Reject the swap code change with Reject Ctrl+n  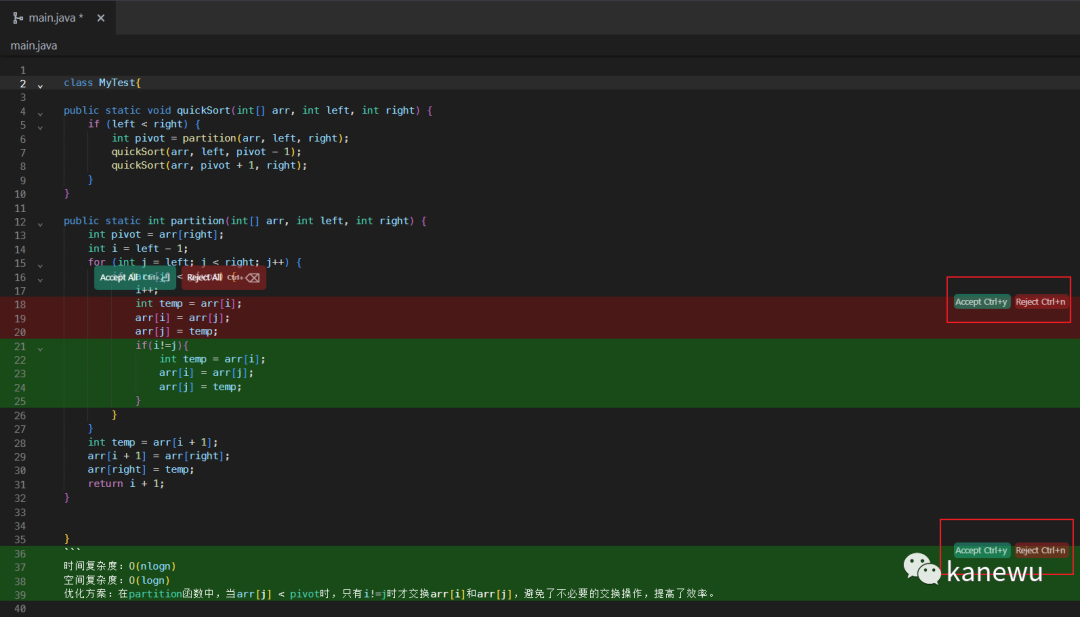point(1041,302)
